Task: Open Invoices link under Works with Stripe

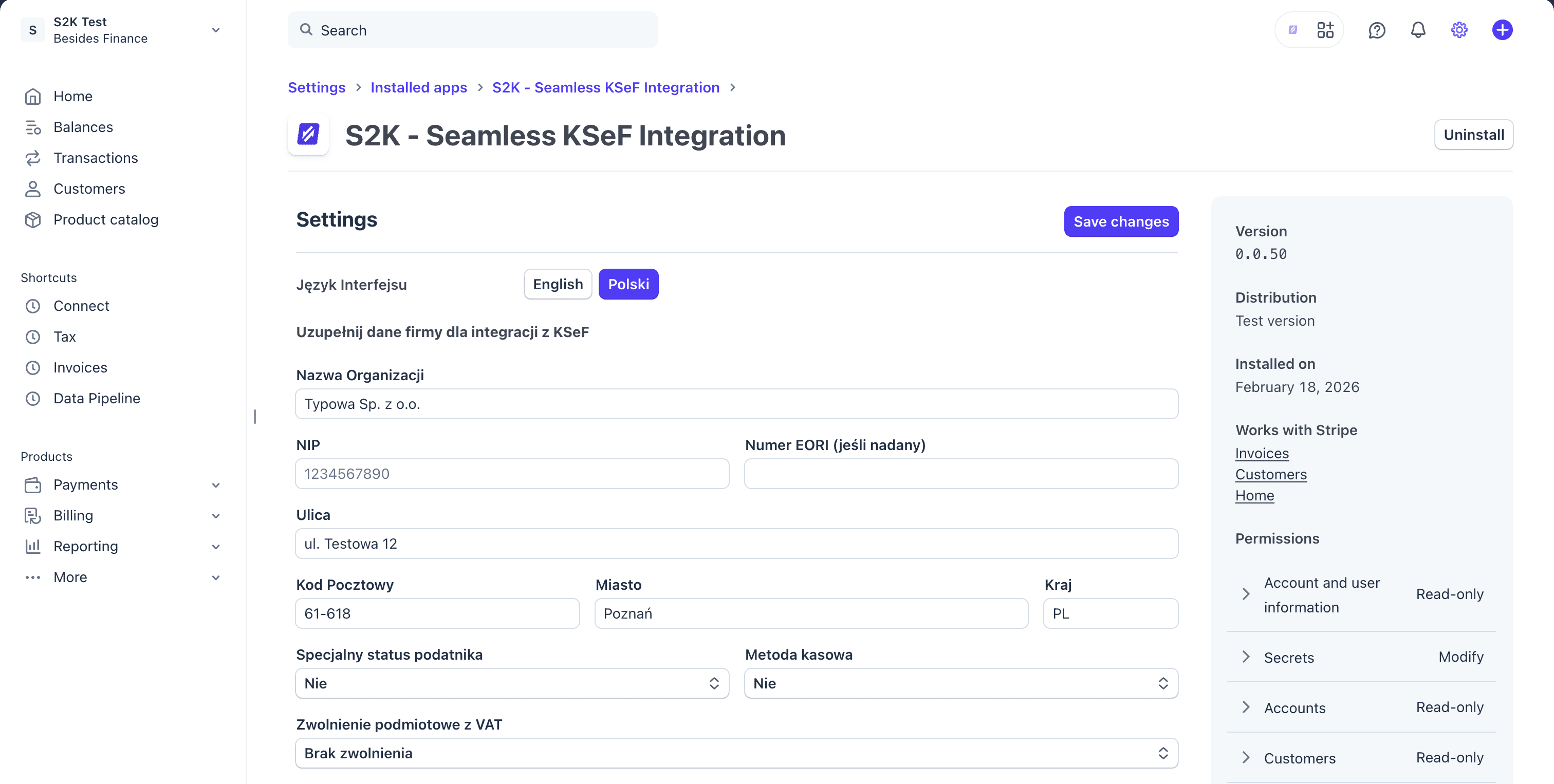Action: coord(1262,454)
